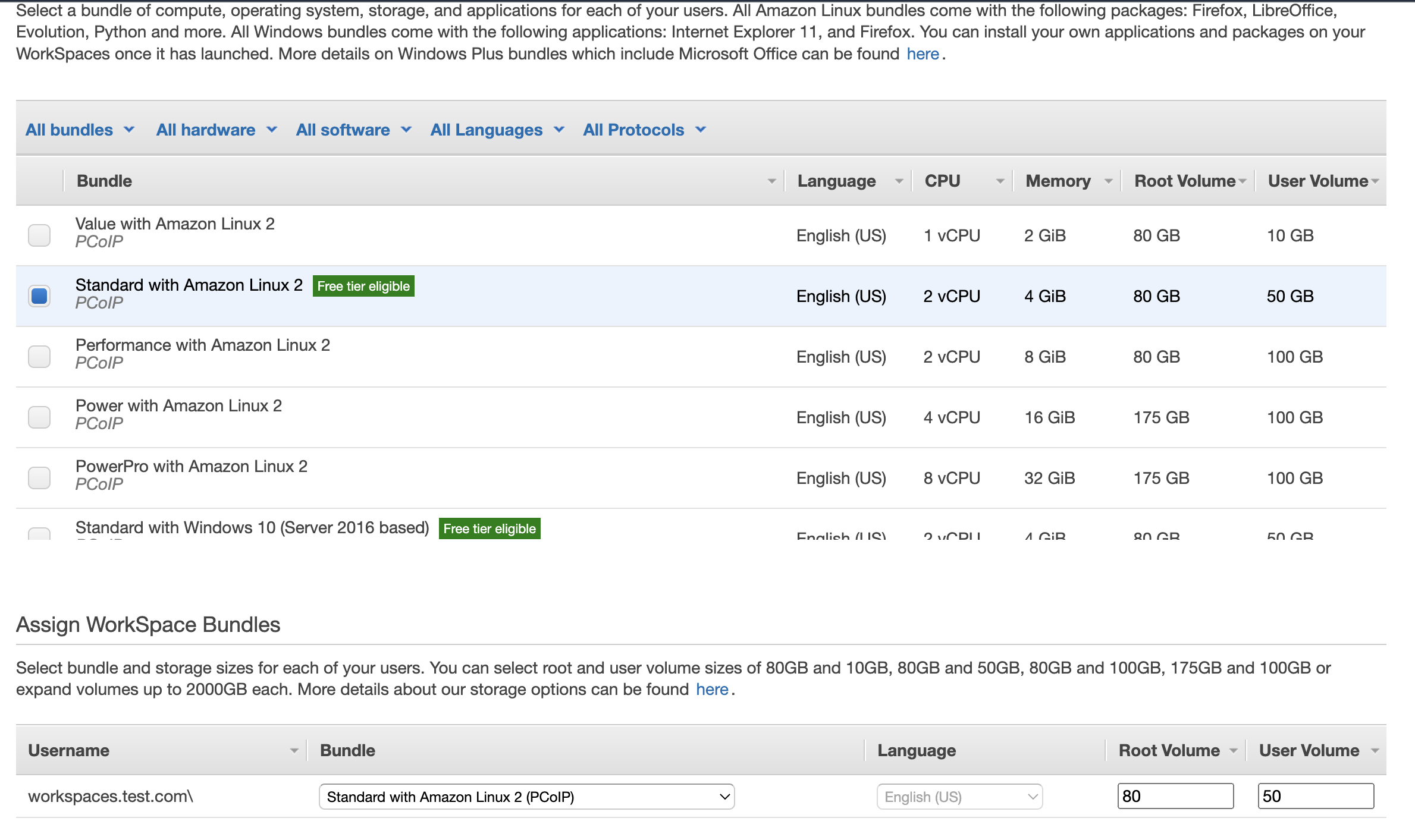Screen dimensions: 1415x840
Task: Click User Volume sort arrow in assign table
Action: (x=1375, y=751)
